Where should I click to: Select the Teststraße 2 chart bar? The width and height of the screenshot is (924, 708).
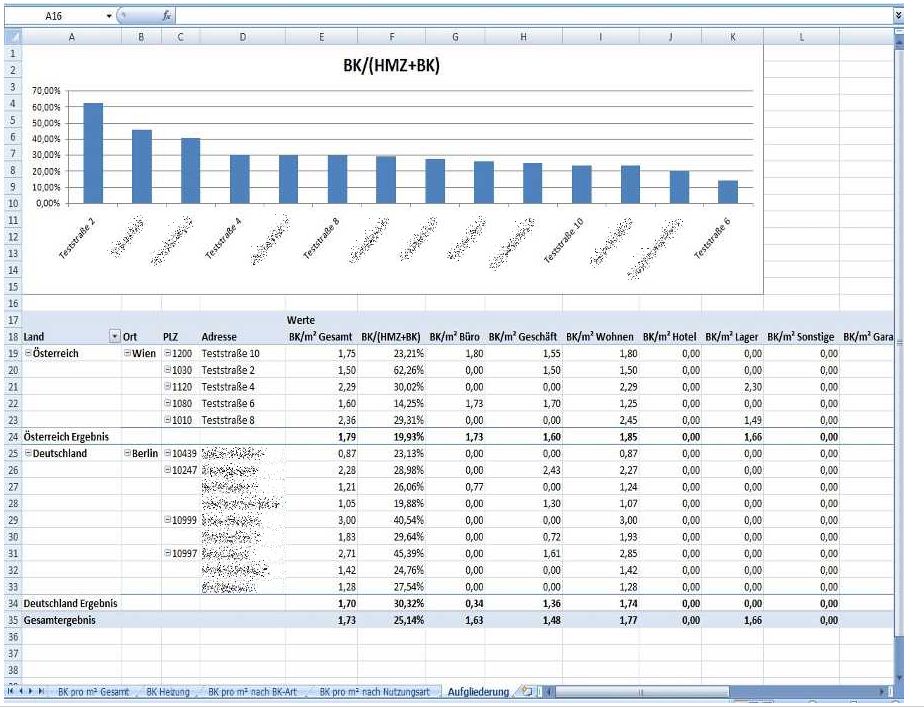(x=93, y=153)
